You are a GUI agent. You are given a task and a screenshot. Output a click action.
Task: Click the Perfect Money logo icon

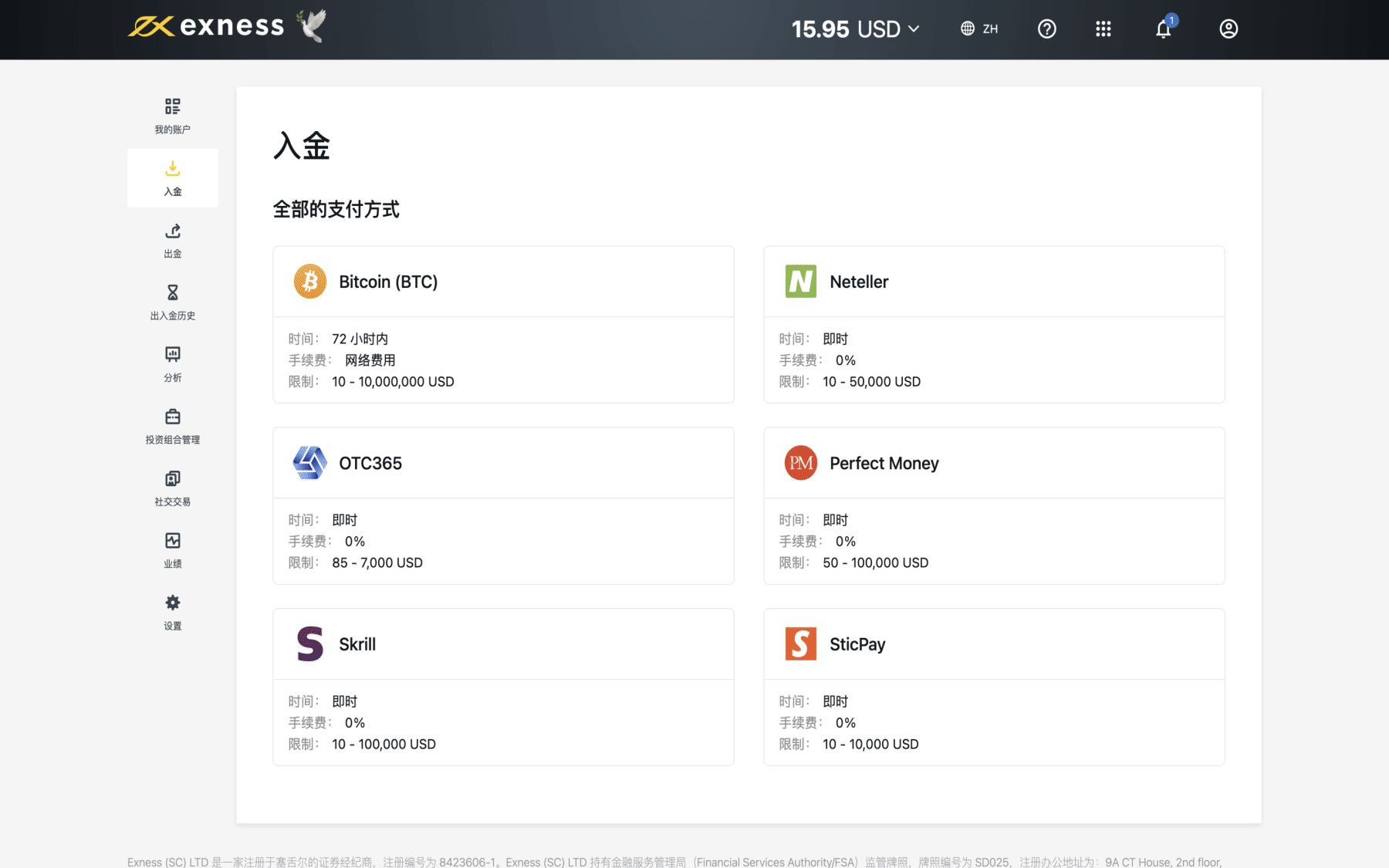[800, 463]
